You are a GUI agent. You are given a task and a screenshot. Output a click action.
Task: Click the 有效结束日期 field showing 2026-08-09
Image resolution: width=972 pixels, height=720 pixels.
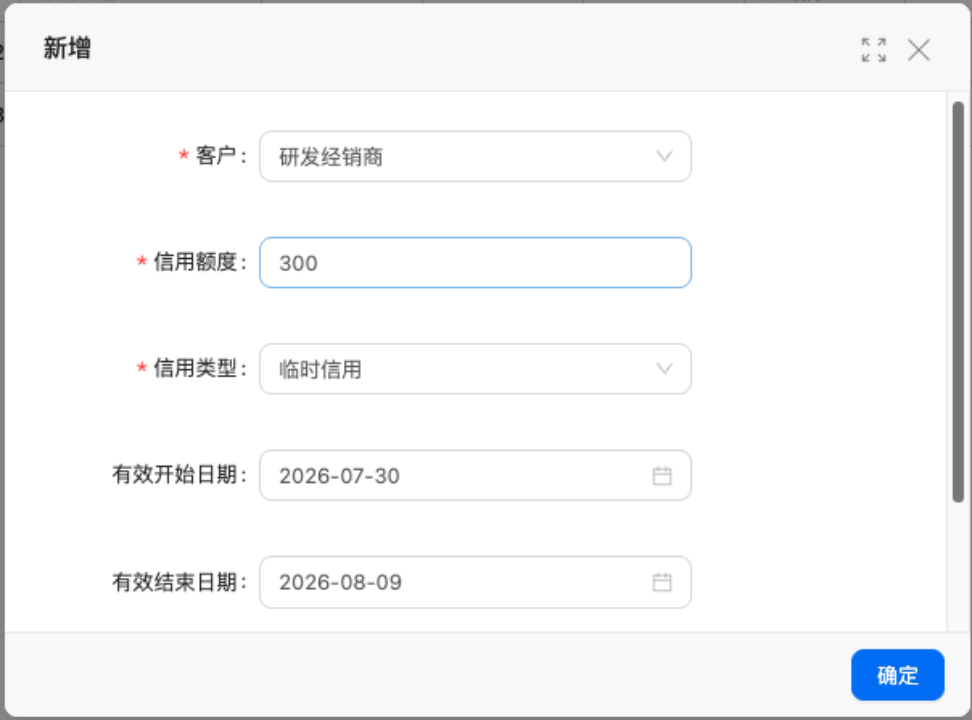[475, 582]
